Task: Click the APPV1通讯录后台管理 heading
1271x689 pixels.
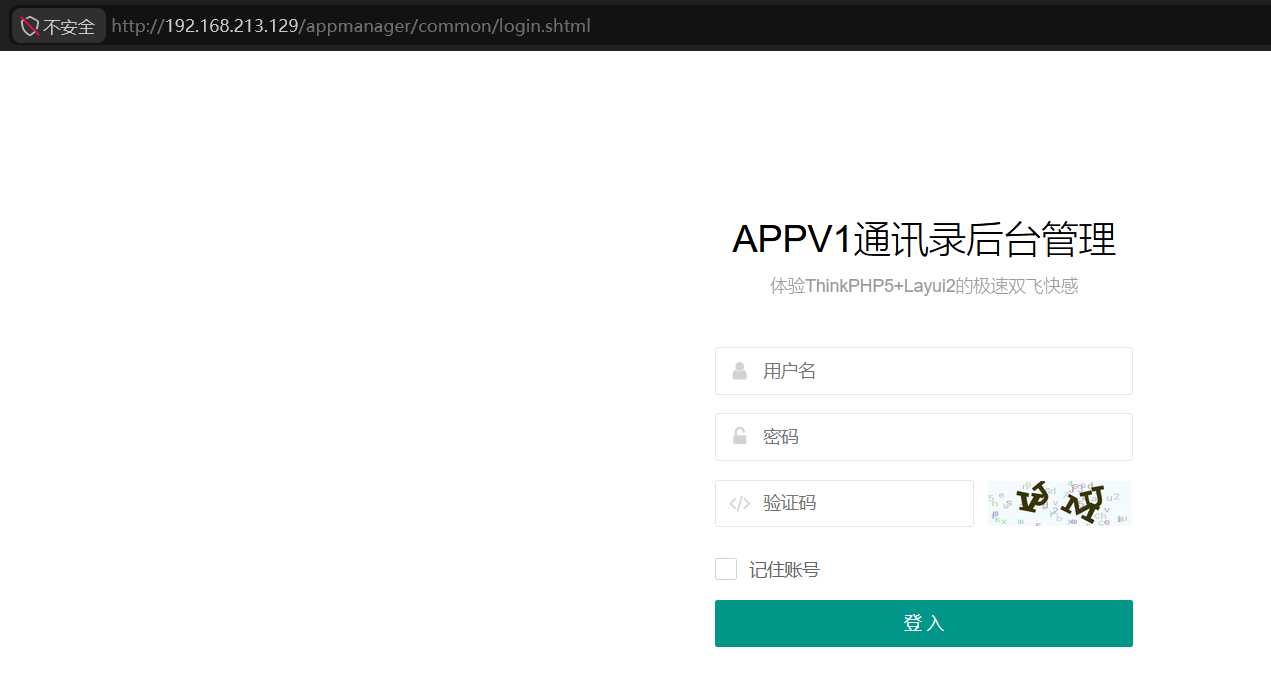Action: click(x=923, y=240)
